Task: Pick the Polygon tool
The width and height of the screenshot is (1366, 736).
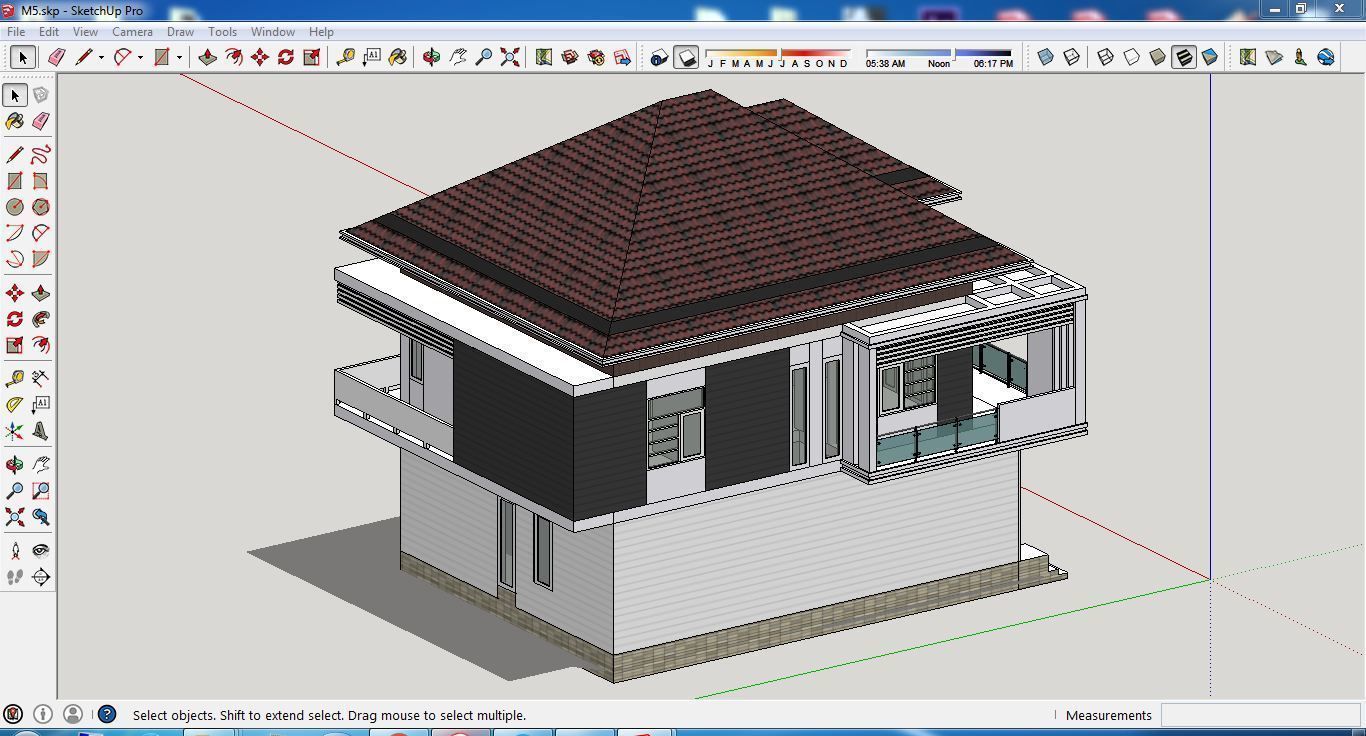Action: point(41,207)
